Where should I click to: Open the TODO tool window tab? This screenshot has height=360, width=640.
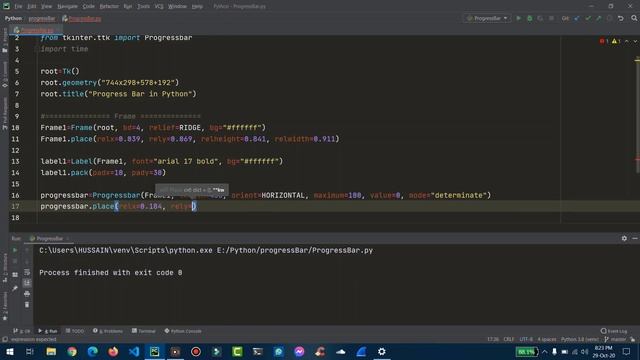pos(74,331)
